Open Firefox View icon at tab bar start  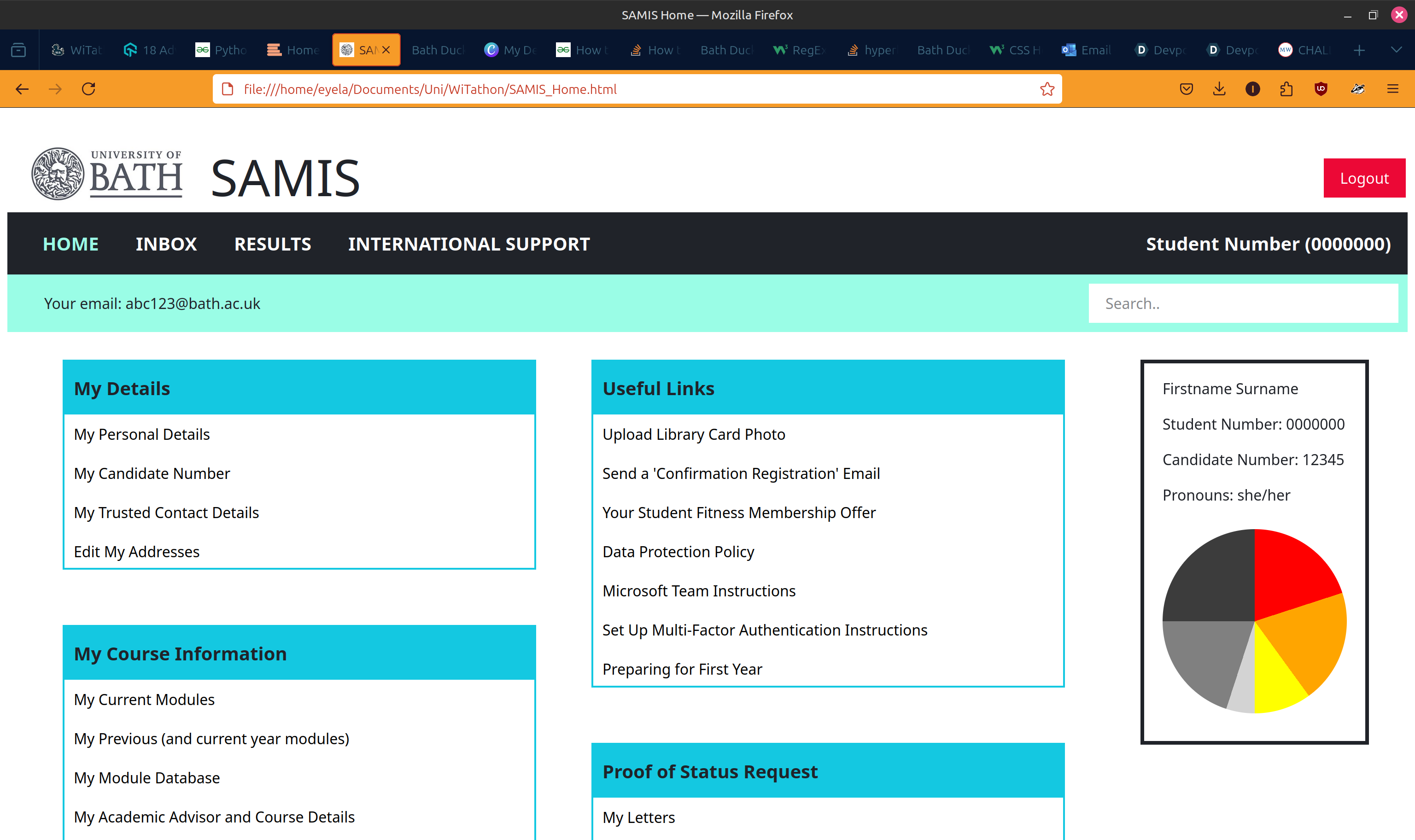point(19,50)
